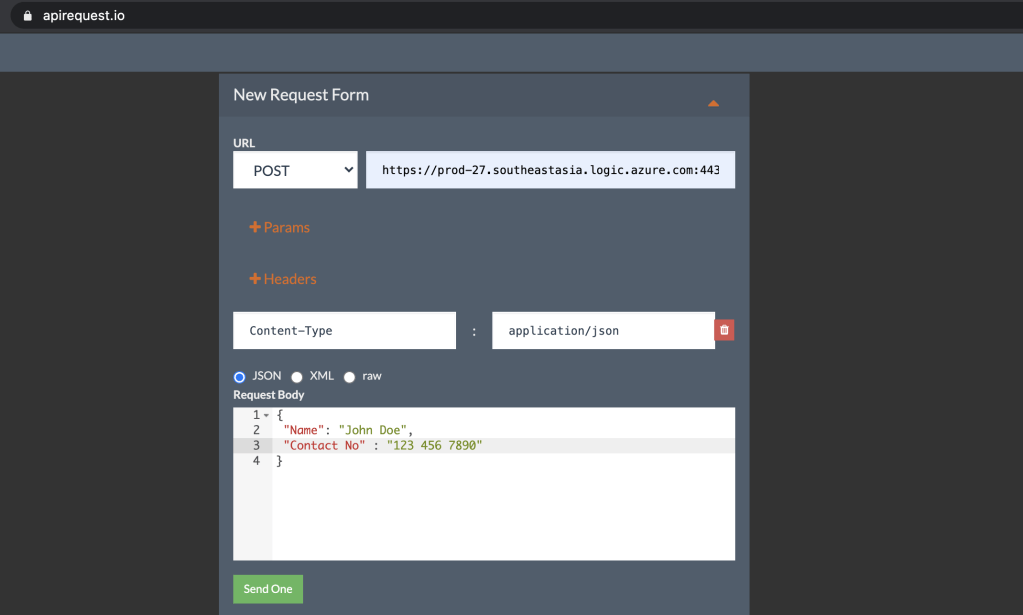The image size is (1023, 615).
Task: Focus the Azure logic app URL field
Action: coord(550,170)
